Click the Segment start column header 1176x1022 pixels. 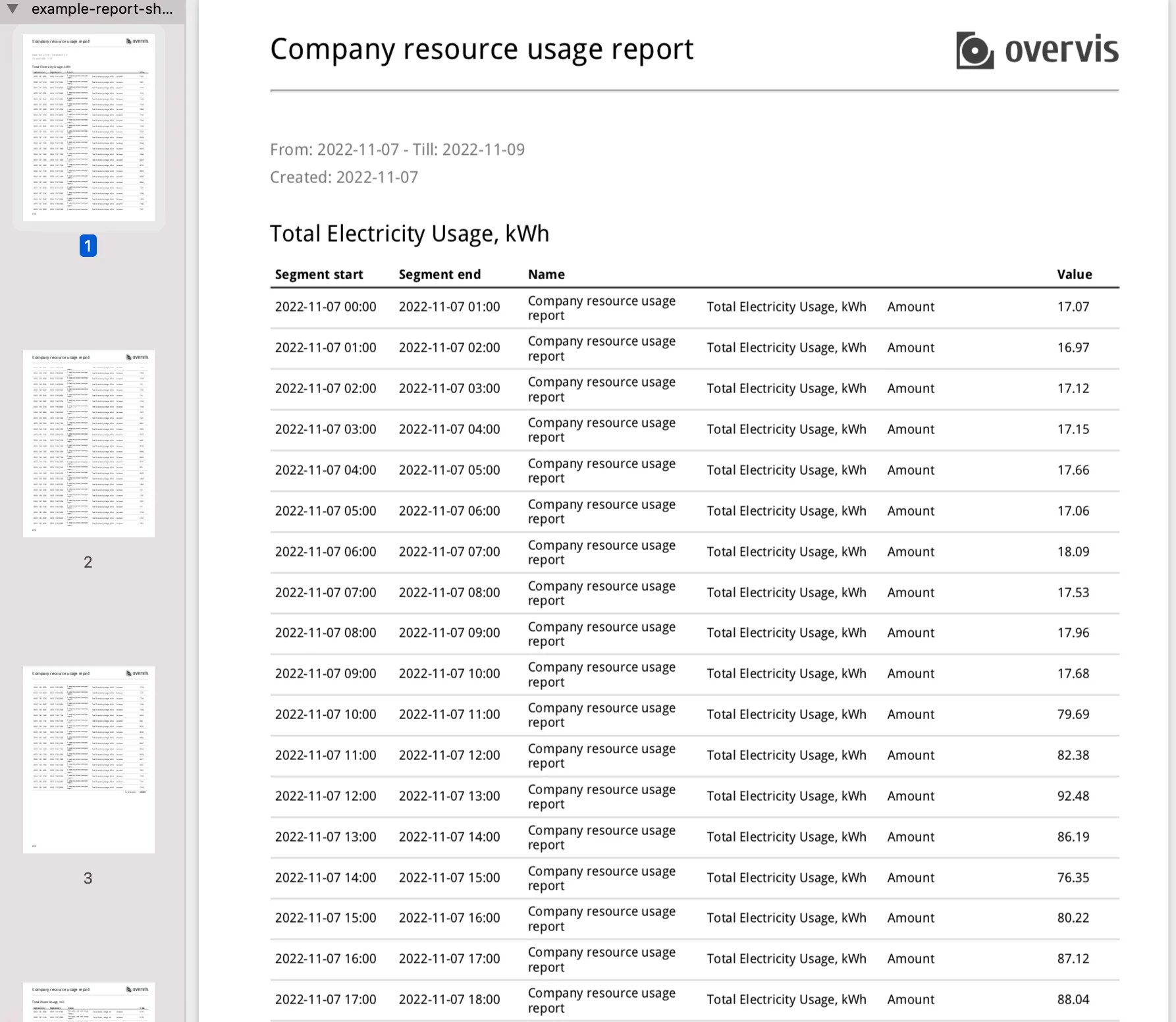(x=319, y=275)
